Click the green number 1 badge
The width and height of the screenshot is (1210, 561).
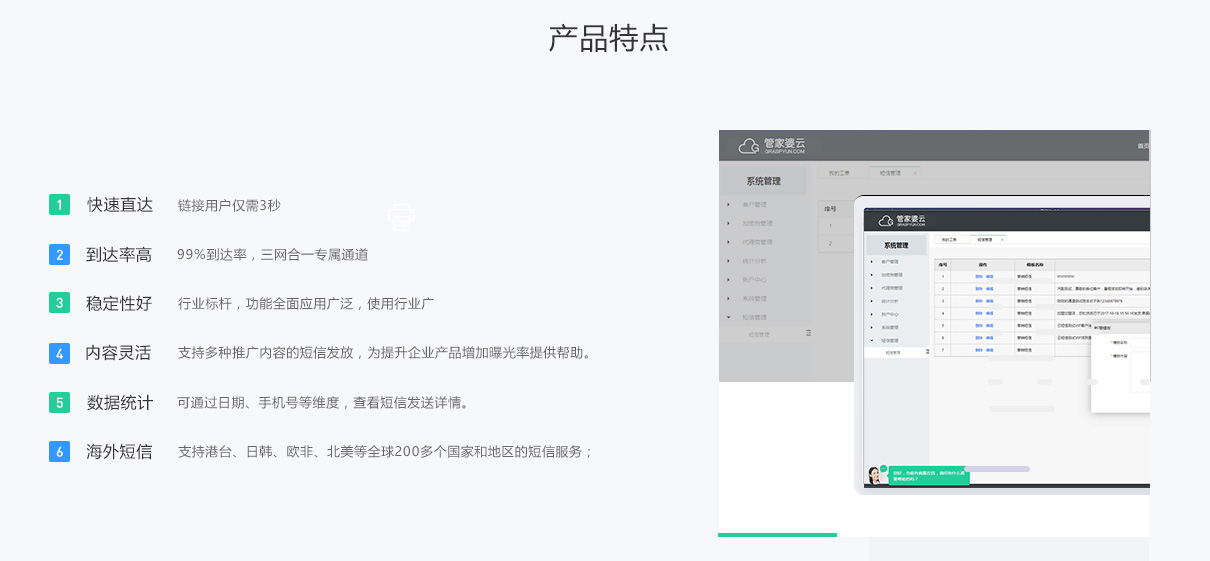(x=59, y=205)
